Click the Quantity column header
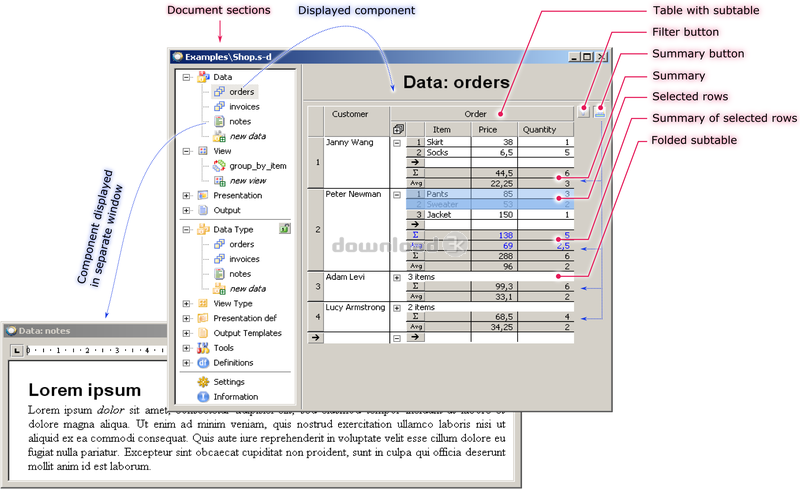Viewport: 800px width, 489px height. (x=546, y=130)
